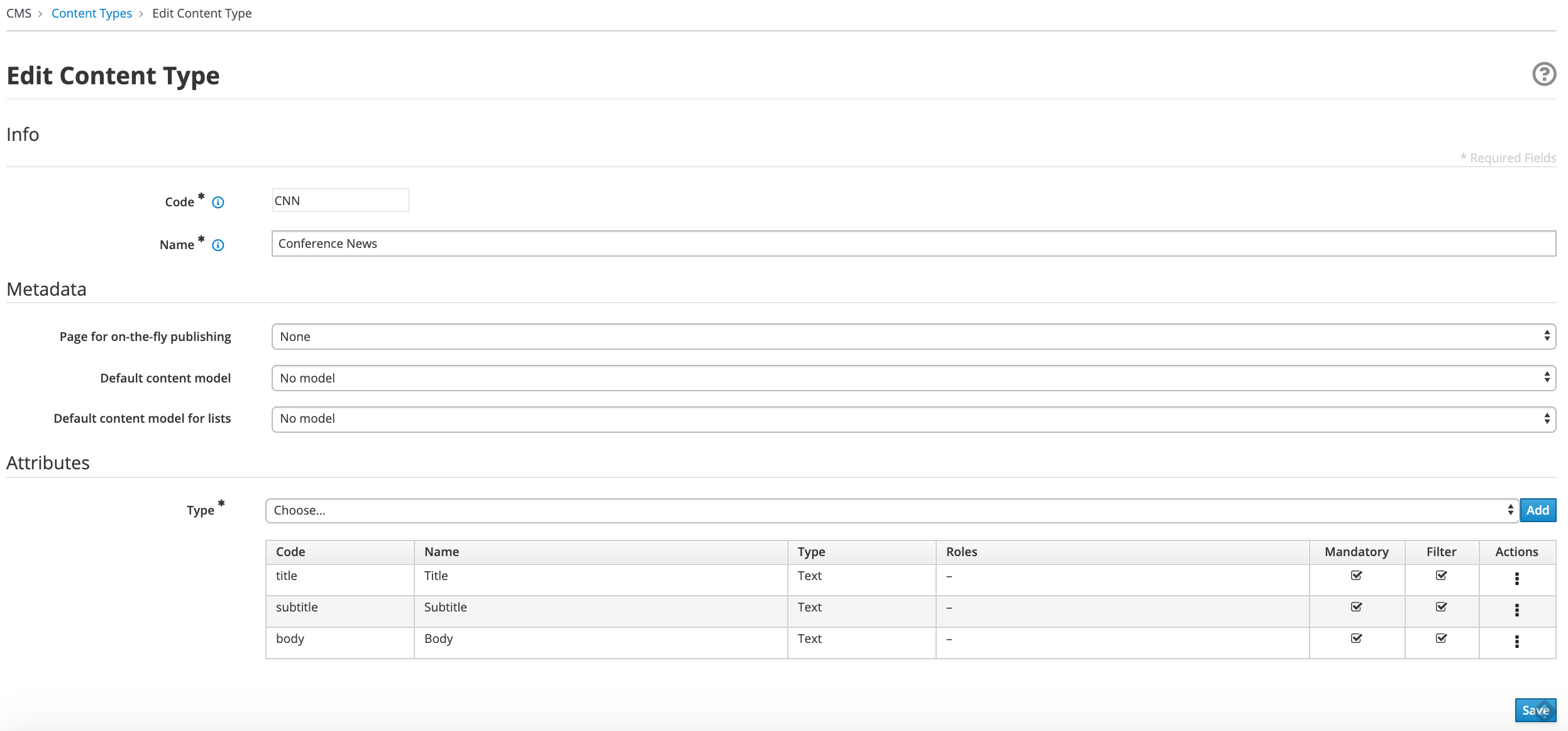1568x731 pixels.
Task: Click the info icon beside Code label
Action: point(218,203)
